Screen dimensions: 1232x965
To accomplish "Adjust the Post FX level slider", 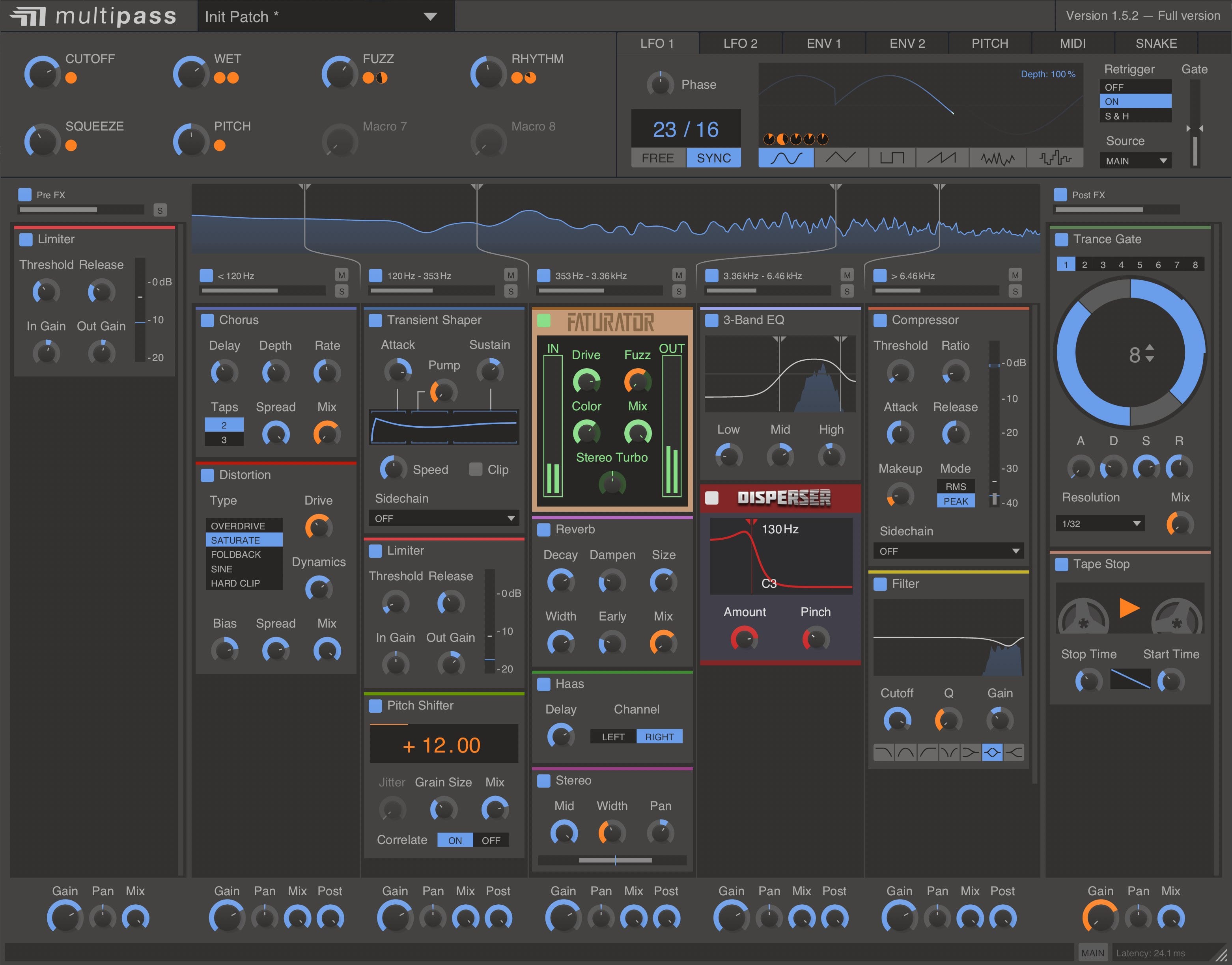I will click(1117, 210).
